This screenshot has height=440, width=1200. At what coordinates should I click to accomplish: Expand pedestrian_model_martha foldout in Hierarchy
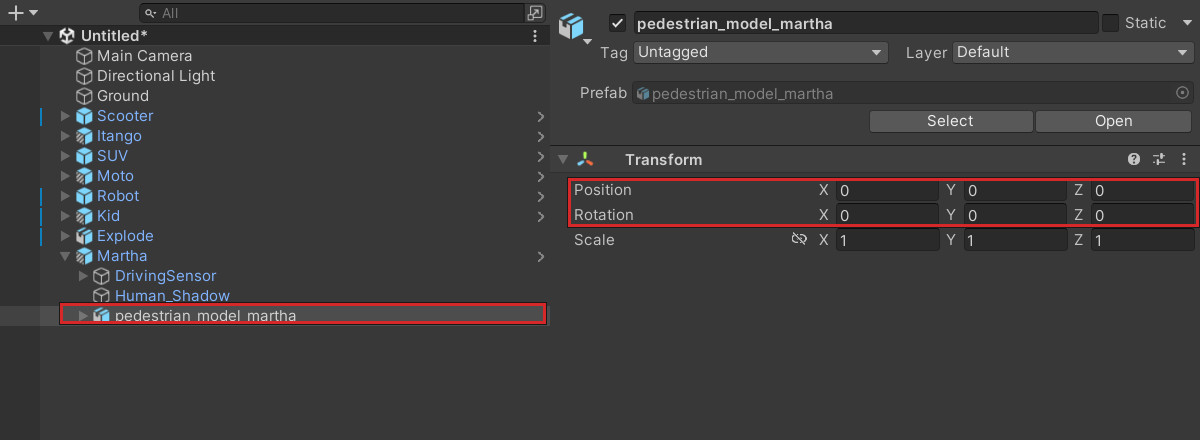(84, 316)
